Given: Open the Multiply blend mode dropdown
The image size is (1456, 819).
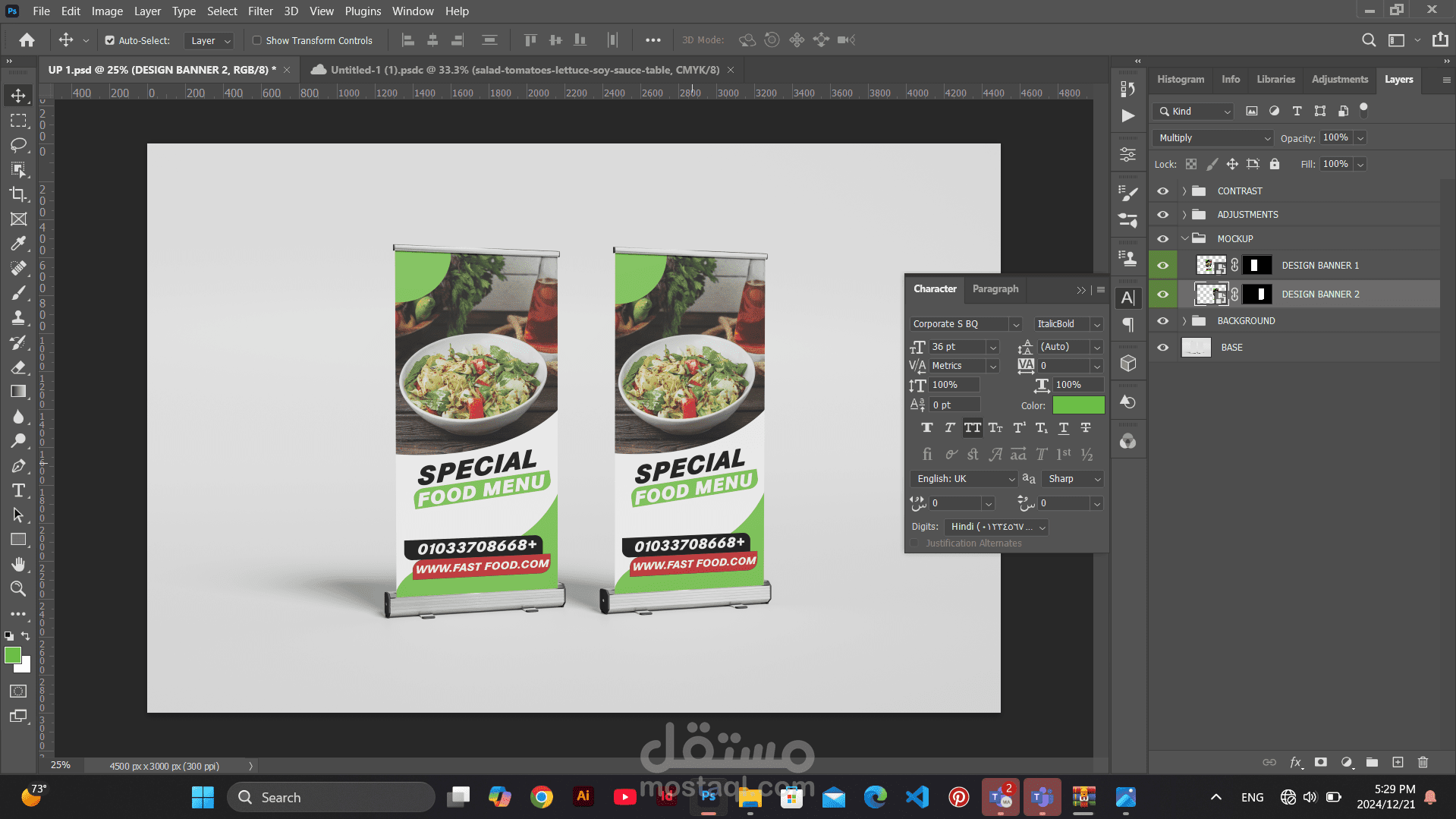Looking at the screenshot, I should 1212,138.
